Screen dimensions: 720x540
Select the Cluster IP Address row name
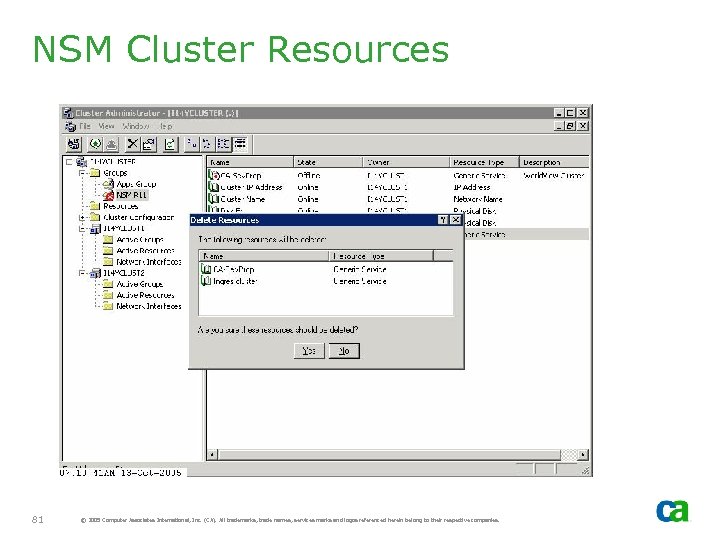[251, 187]
